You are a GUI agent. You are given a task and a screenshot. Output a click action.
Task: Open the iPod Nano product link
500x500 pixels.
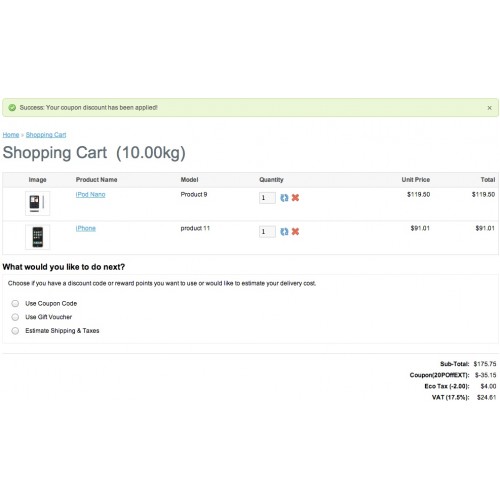tap(90, 194)
